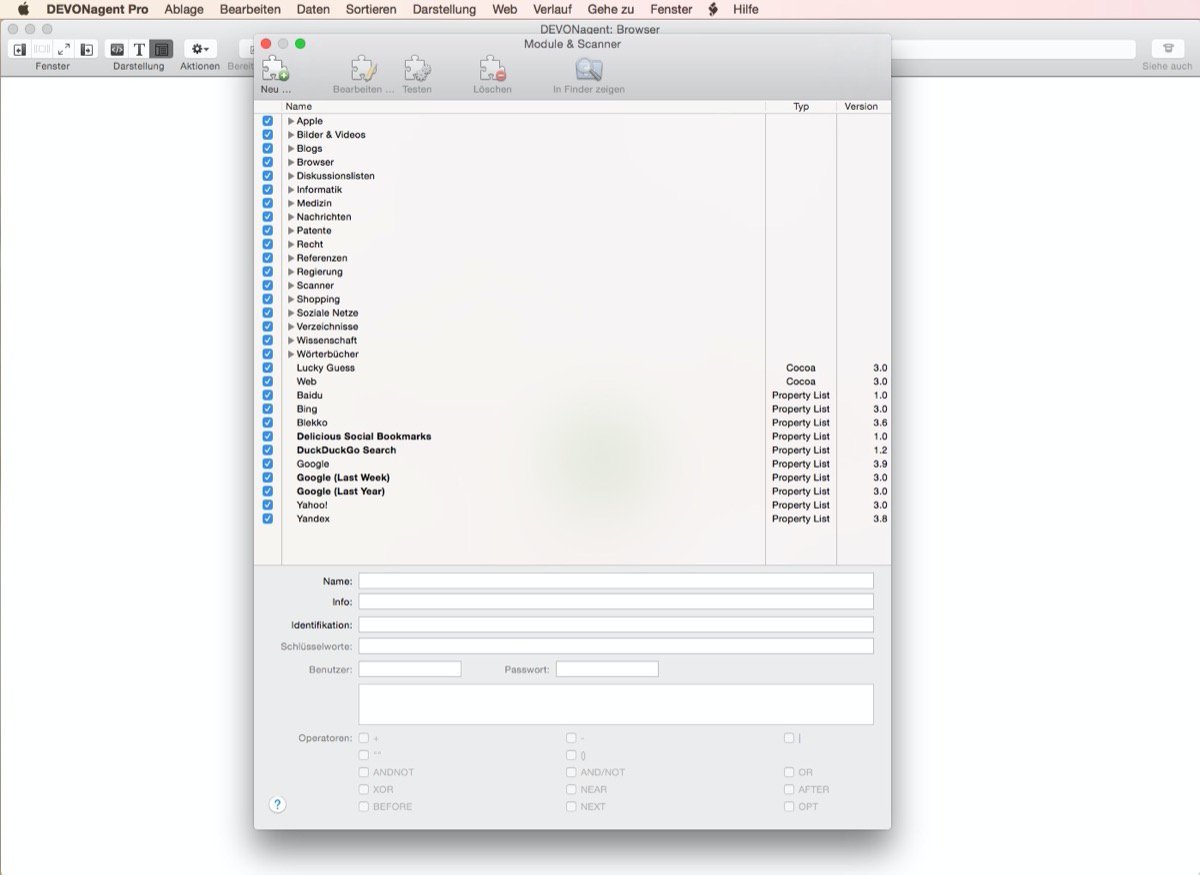Expand the Soziale Netze group
1200x875 pixels.
[291, 313]
